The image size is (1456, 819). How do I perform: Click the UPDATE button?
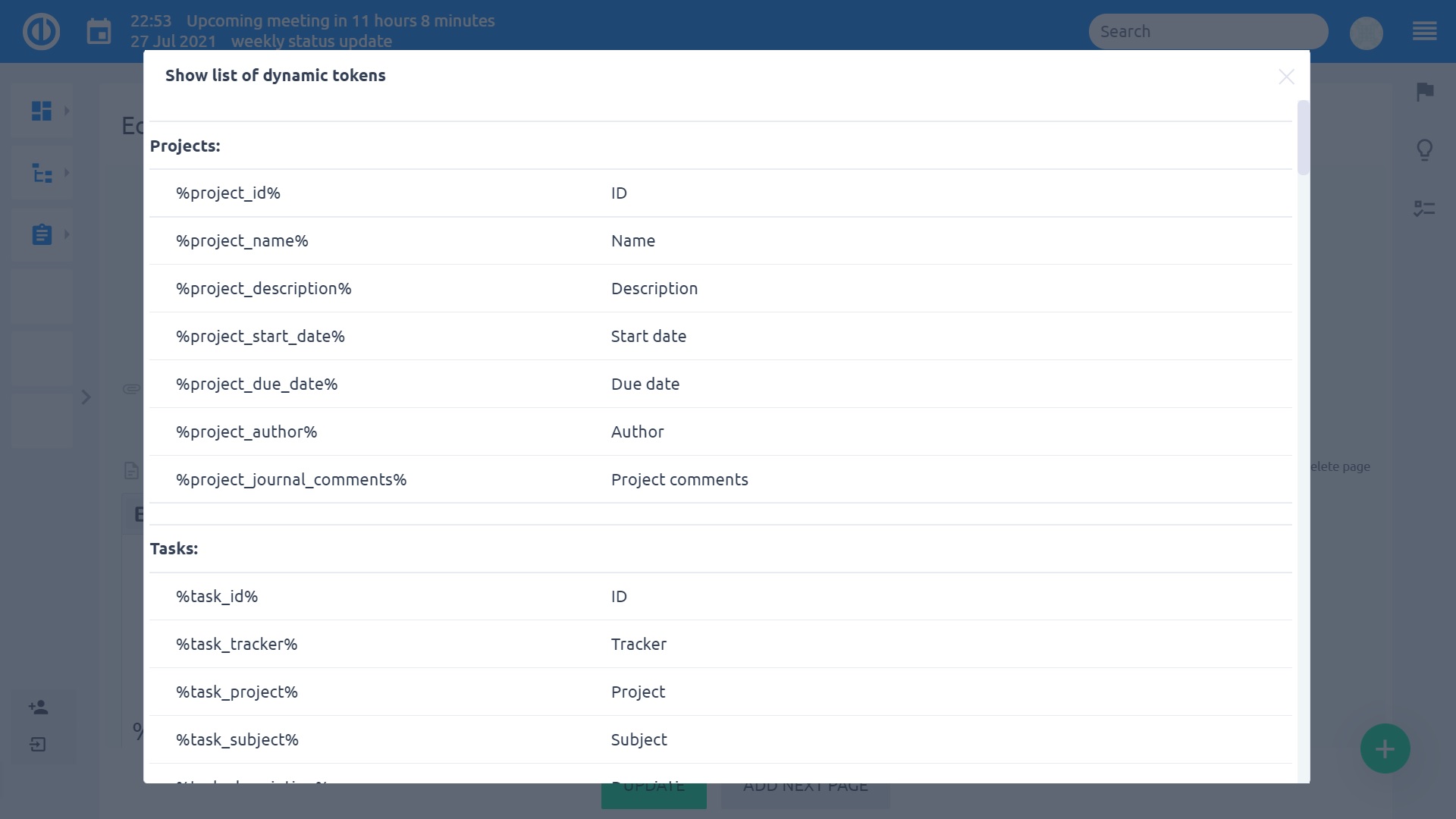click(653, 791)
